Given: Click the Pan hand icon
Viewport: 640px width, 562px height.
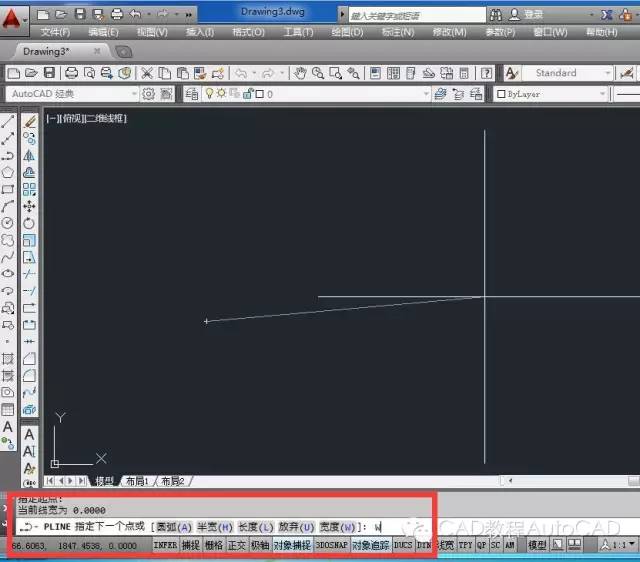Looking at the screenshot, I should pyautogui.click(x=300, y=73).
